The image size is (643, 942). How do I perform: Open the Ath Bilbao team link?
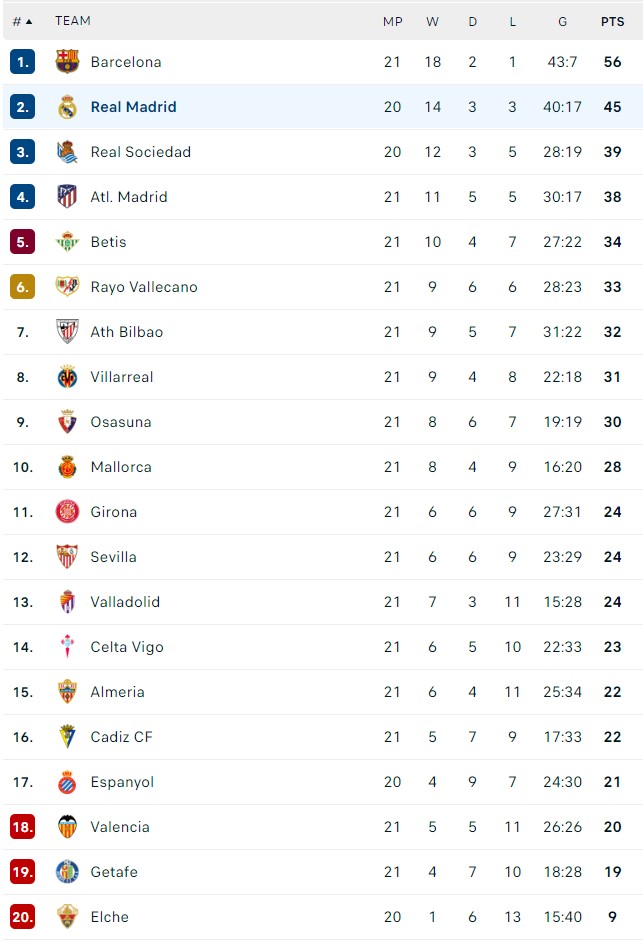pos(126,332)
